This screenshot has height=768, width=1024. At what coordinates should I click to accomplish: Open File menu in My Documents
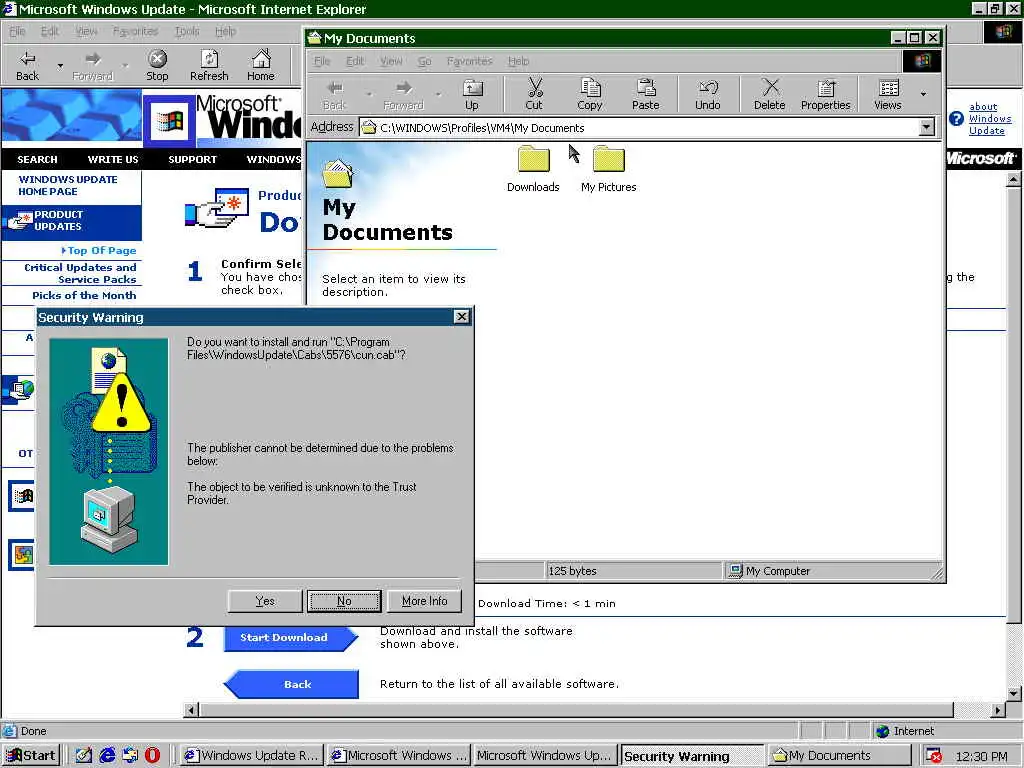(322, 61)
